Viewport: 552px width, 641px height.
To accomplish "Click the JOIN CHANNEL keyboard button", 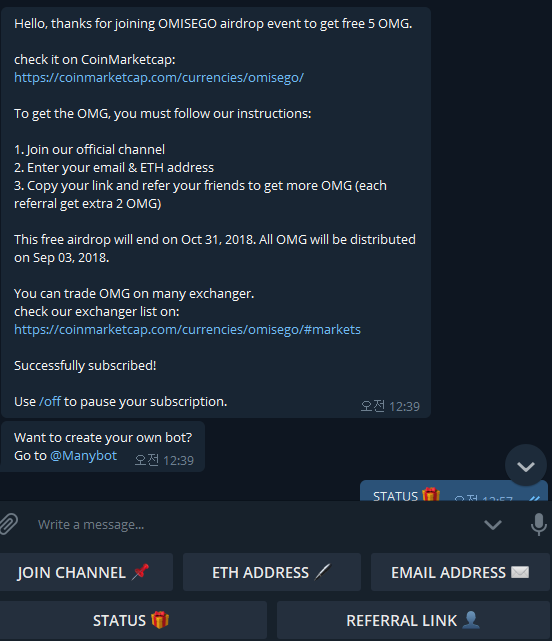I will point(86,572).
